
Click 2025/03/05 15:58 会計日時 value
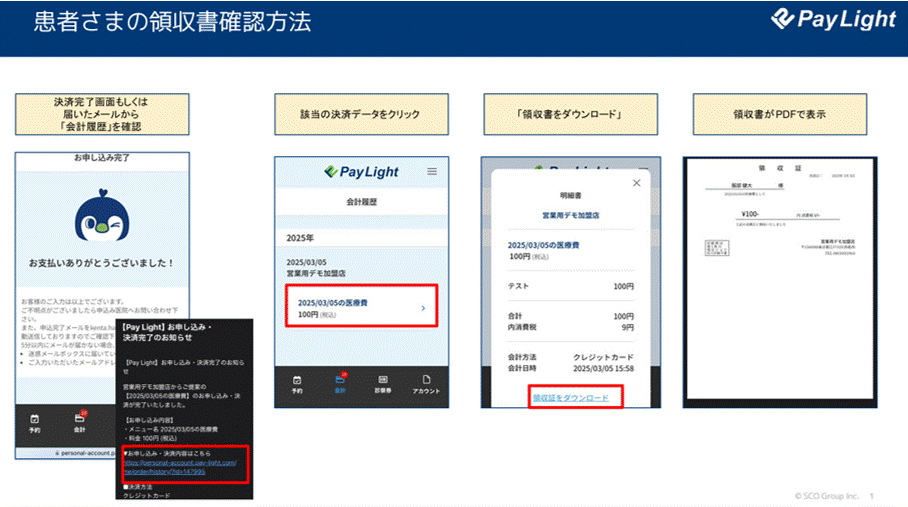[x=603, y=368]
